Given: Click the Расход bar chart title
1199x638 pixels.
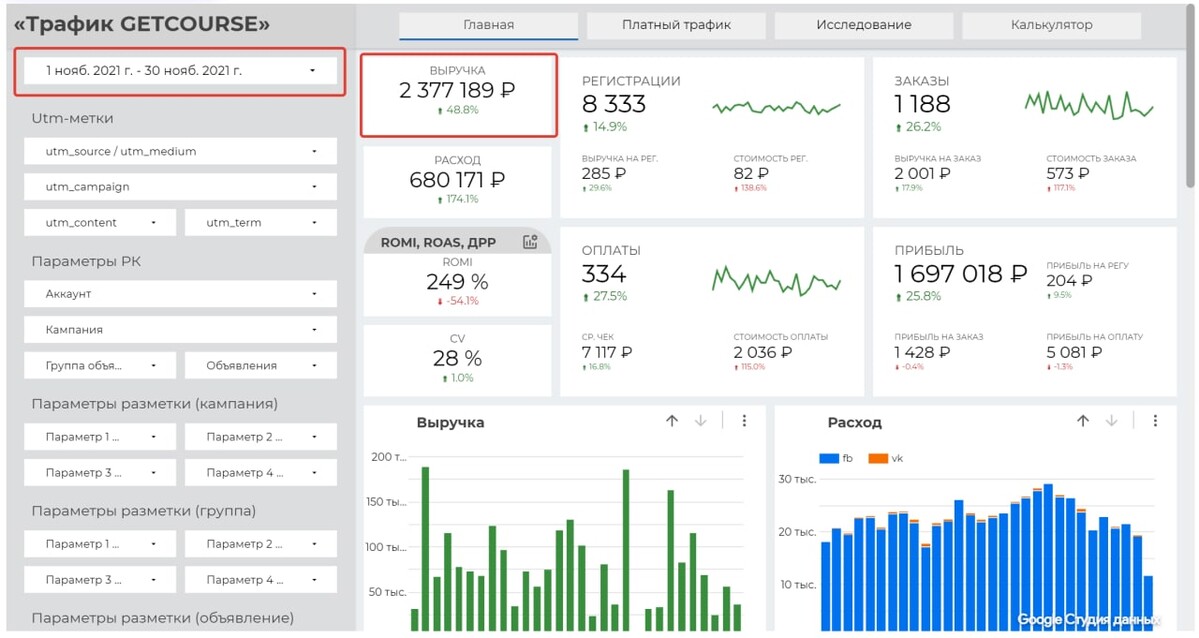Looking at the screenshot, I should pyautogui.click(x=854, y=422).
